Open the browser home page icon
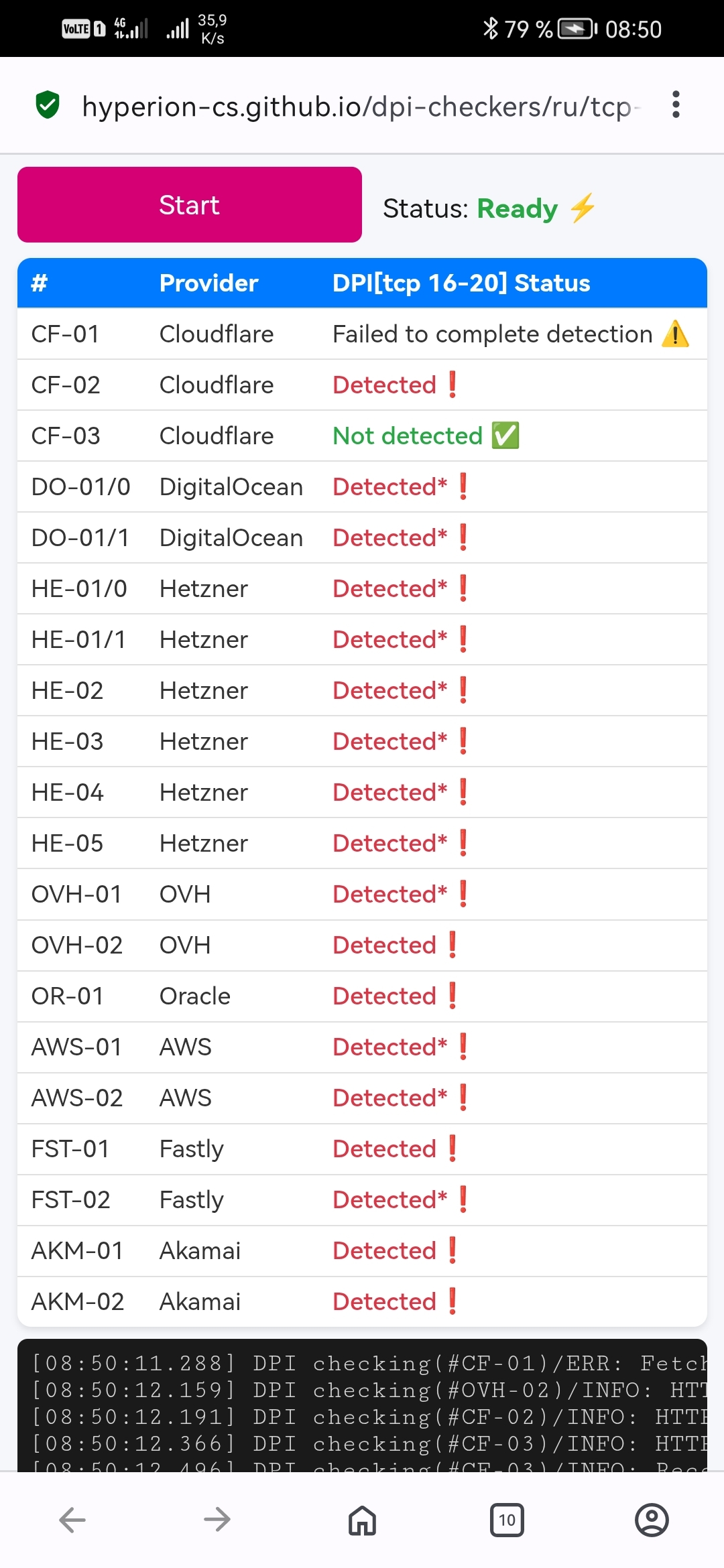This screenshot has height=1568, width=724. [x=362, y=1520]
